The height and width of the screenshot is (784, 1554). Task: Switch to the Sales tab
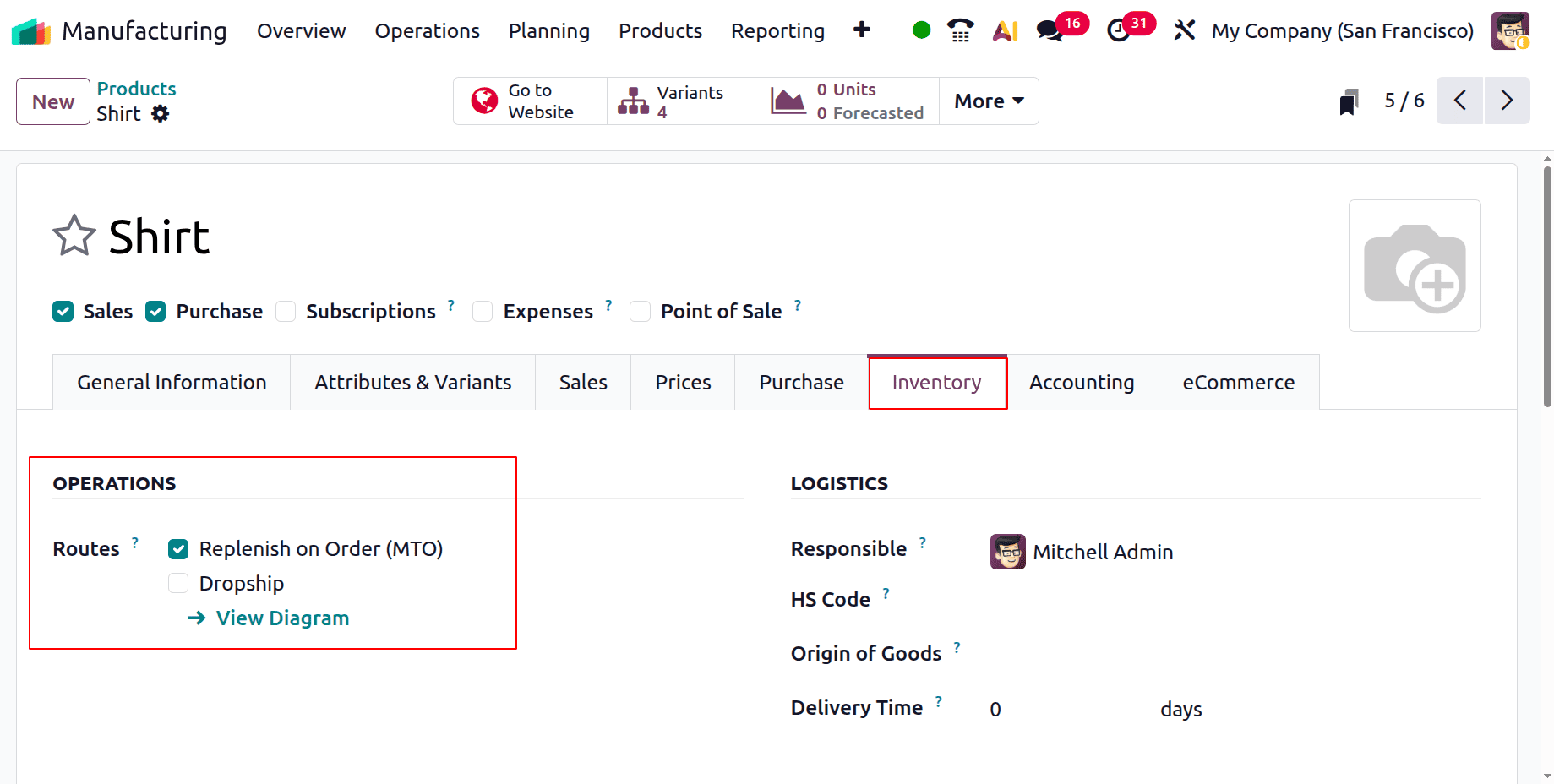point(583,383)
